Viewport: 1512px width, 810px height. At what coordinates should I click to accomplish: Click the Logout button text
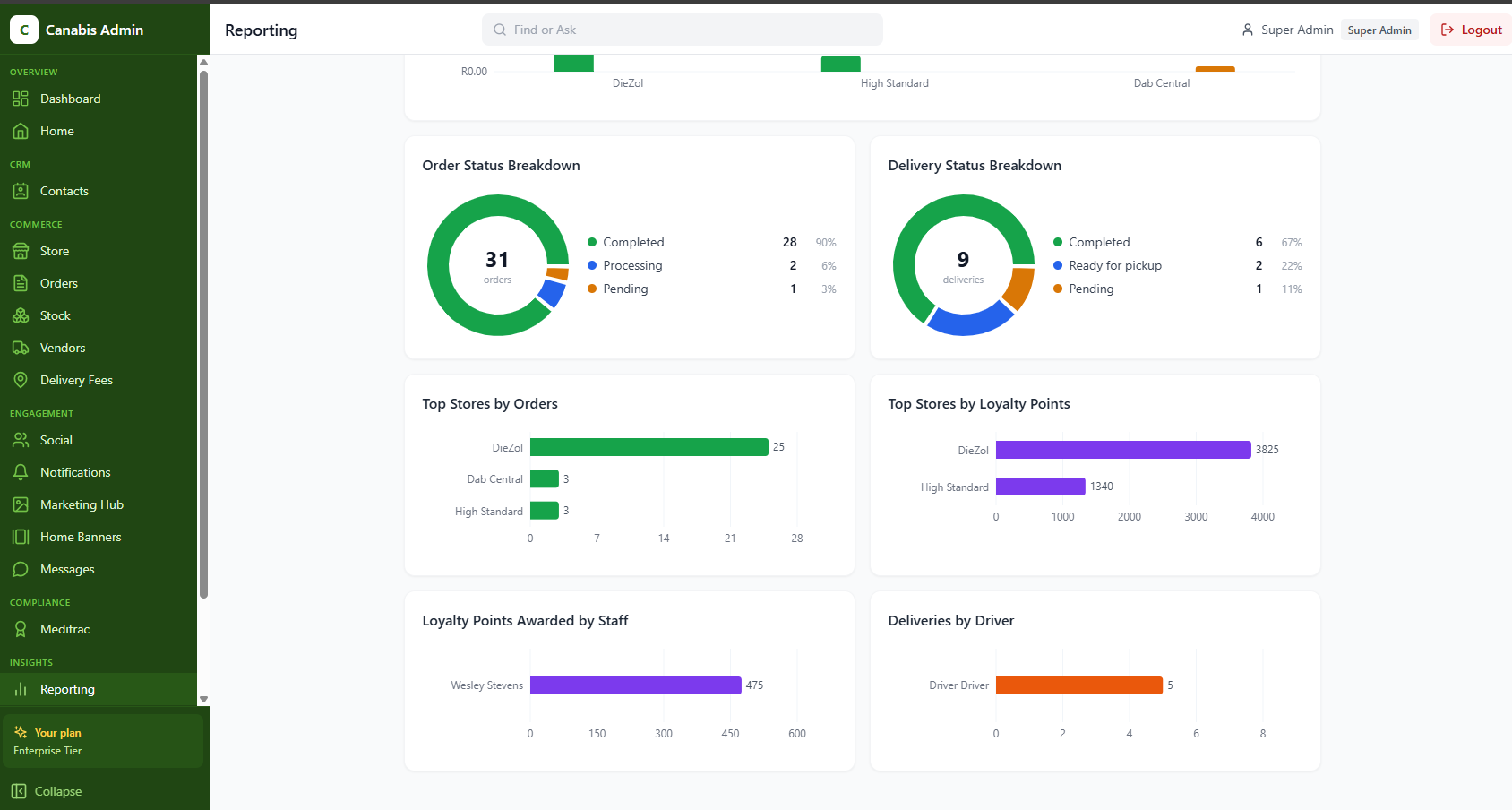click(1482, 30)
